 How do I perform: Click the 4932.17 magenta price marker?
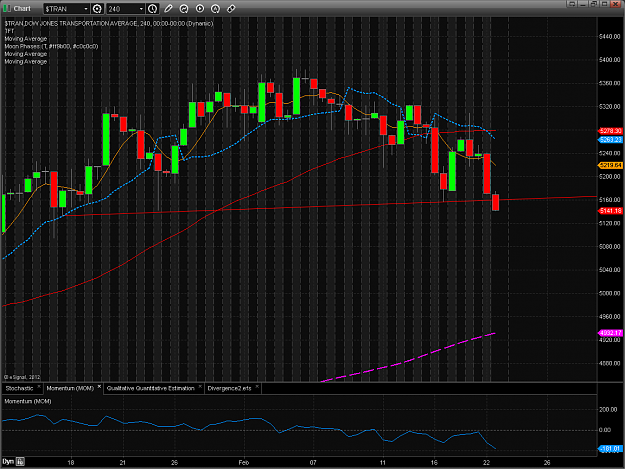point(610,333)
